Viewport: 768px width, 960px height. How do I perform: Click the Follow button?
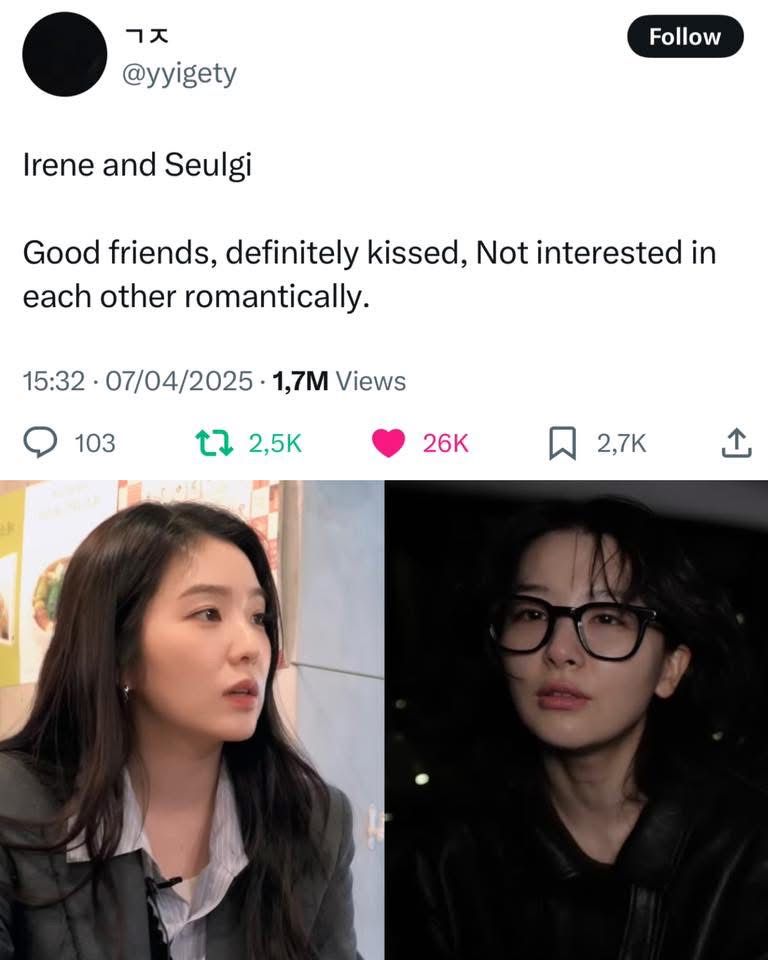coord(685,37)
